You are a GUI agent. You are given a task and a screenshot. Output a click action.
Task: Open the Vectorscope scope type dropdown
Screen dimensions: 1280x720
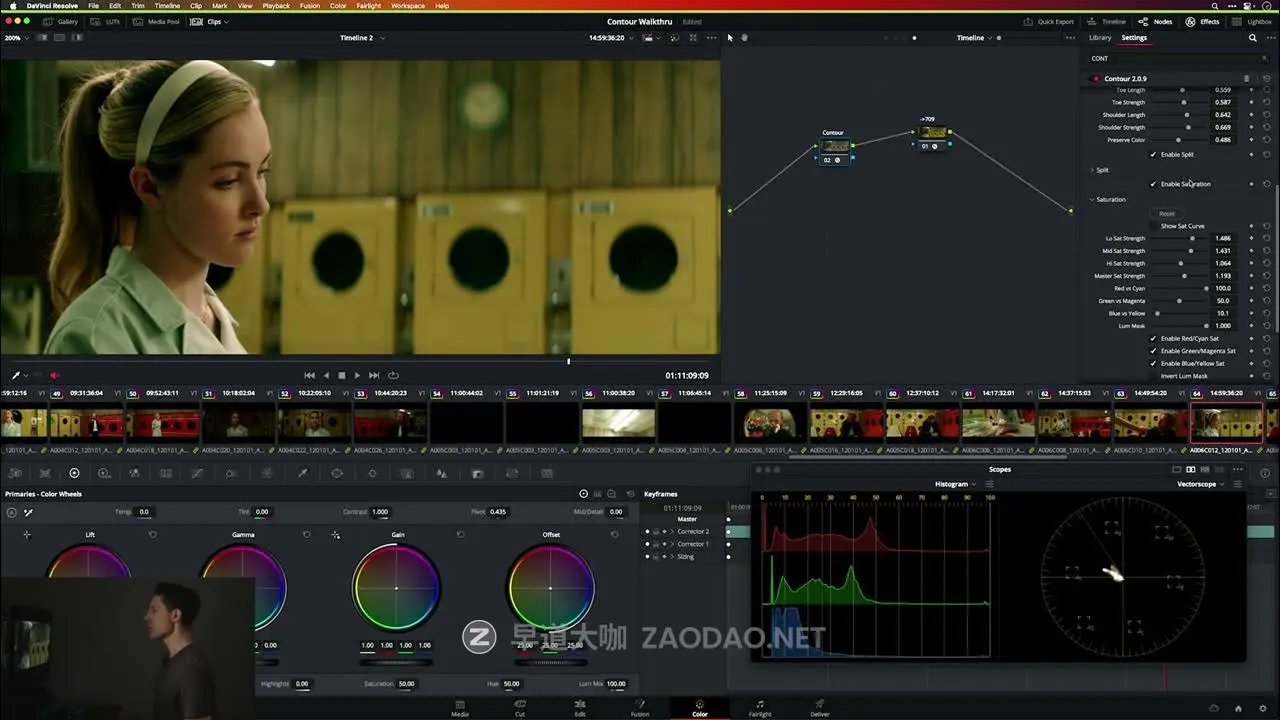click(1202, 484)
